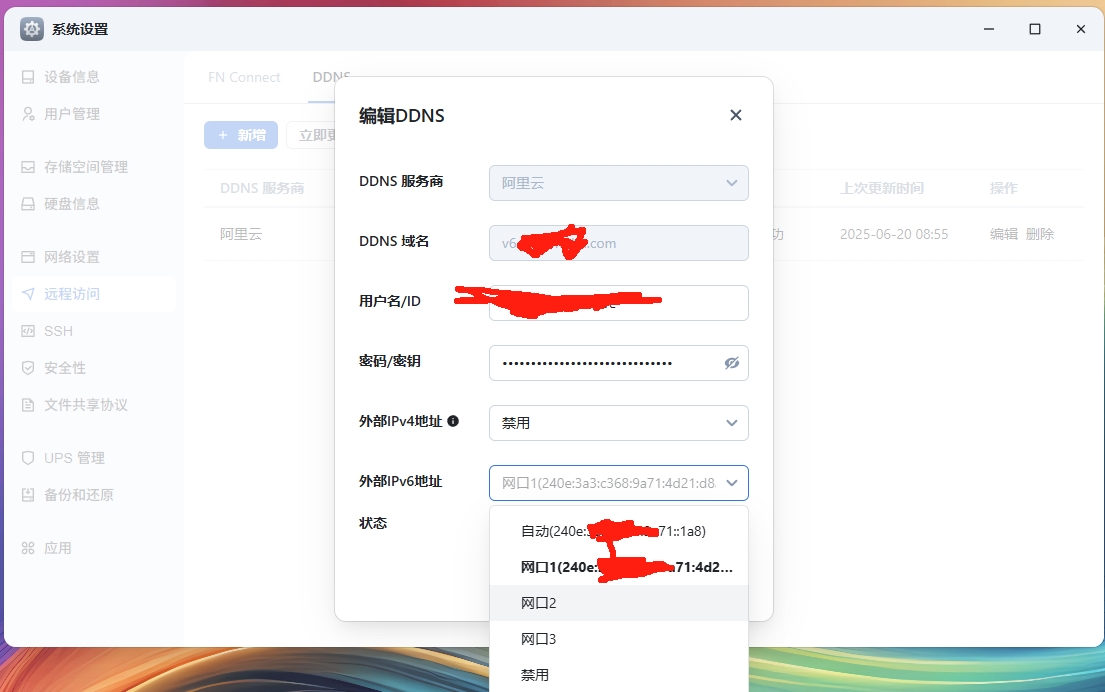Minimize the 系统设置 window

tap(989, 29)
